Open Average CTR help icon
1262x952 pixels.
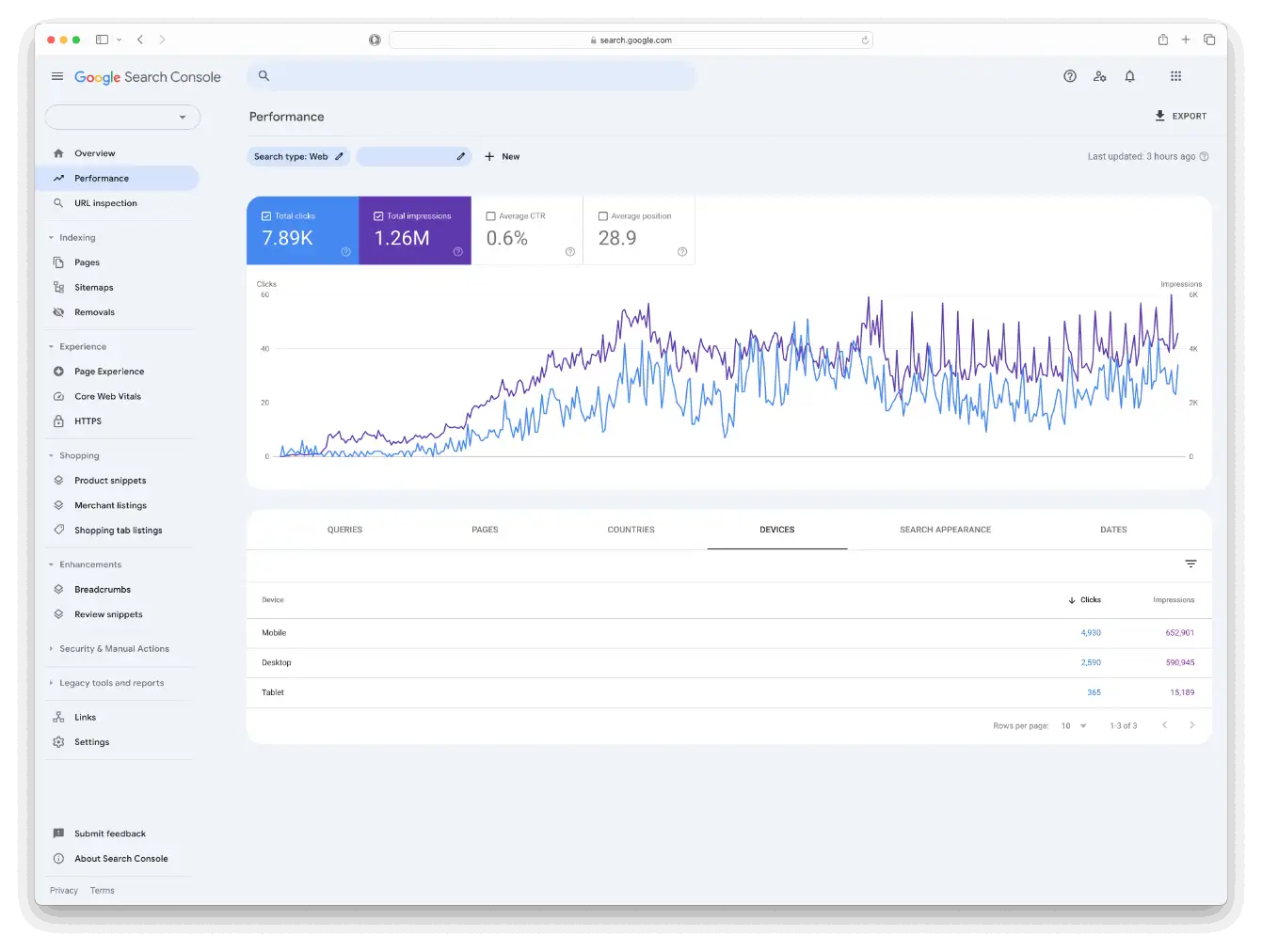click(570, 251)
